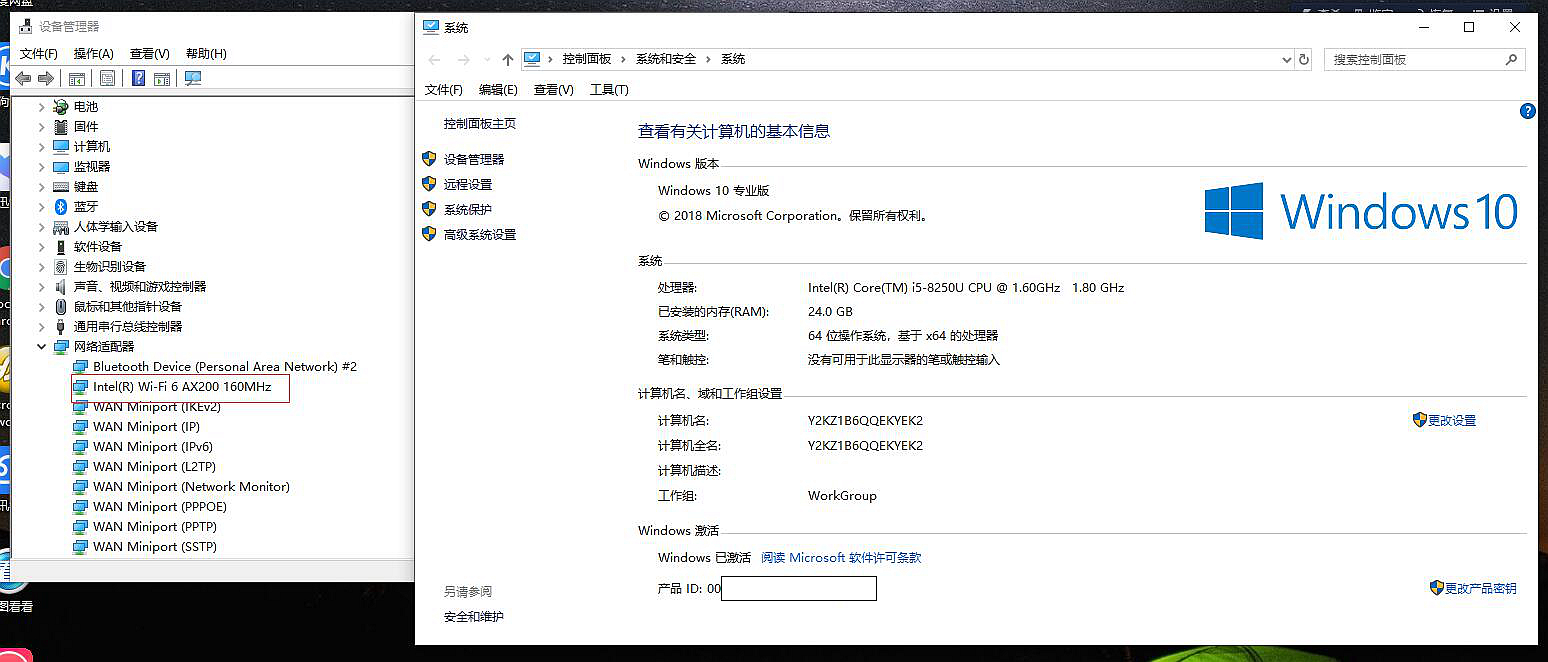The width and height of the screenshot is (1548, 662).
Task: Click the forward arrow in Device Manager toolbar
Action: click(x=45, y=78)
